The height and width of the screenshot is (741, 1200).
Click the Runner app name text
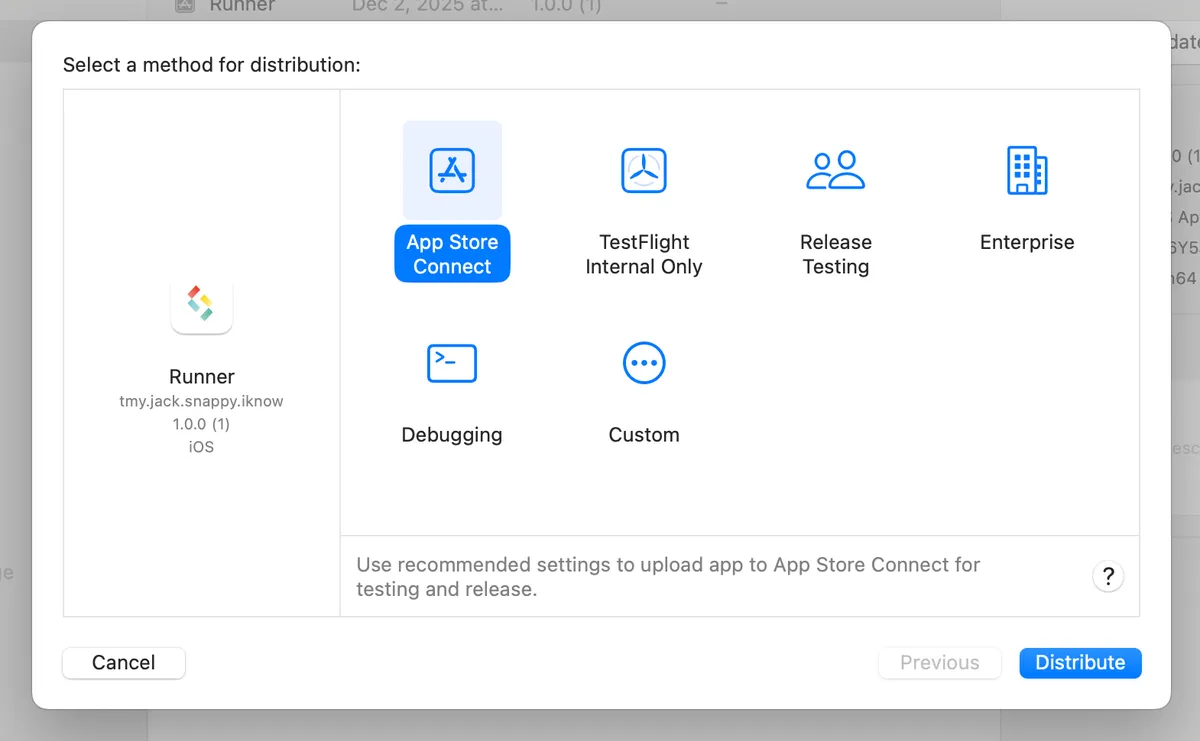(201, 377)
